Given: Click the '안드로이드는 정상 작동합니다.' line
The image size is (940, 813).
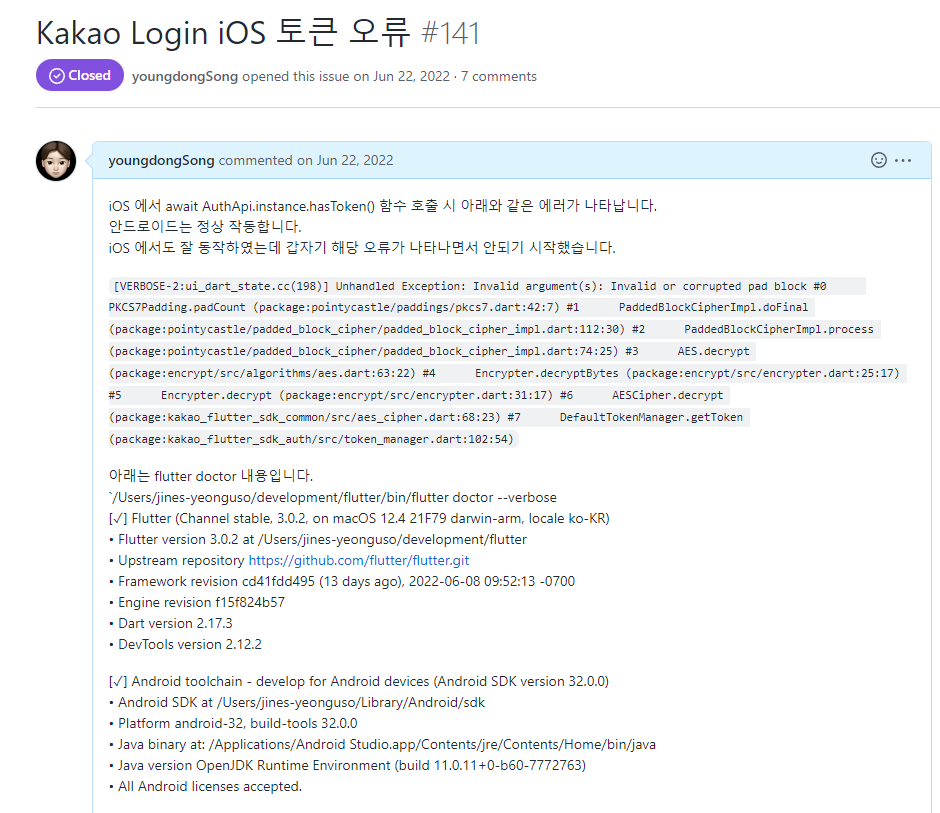Looking at the screenshot, I should [x=205, y=227].
